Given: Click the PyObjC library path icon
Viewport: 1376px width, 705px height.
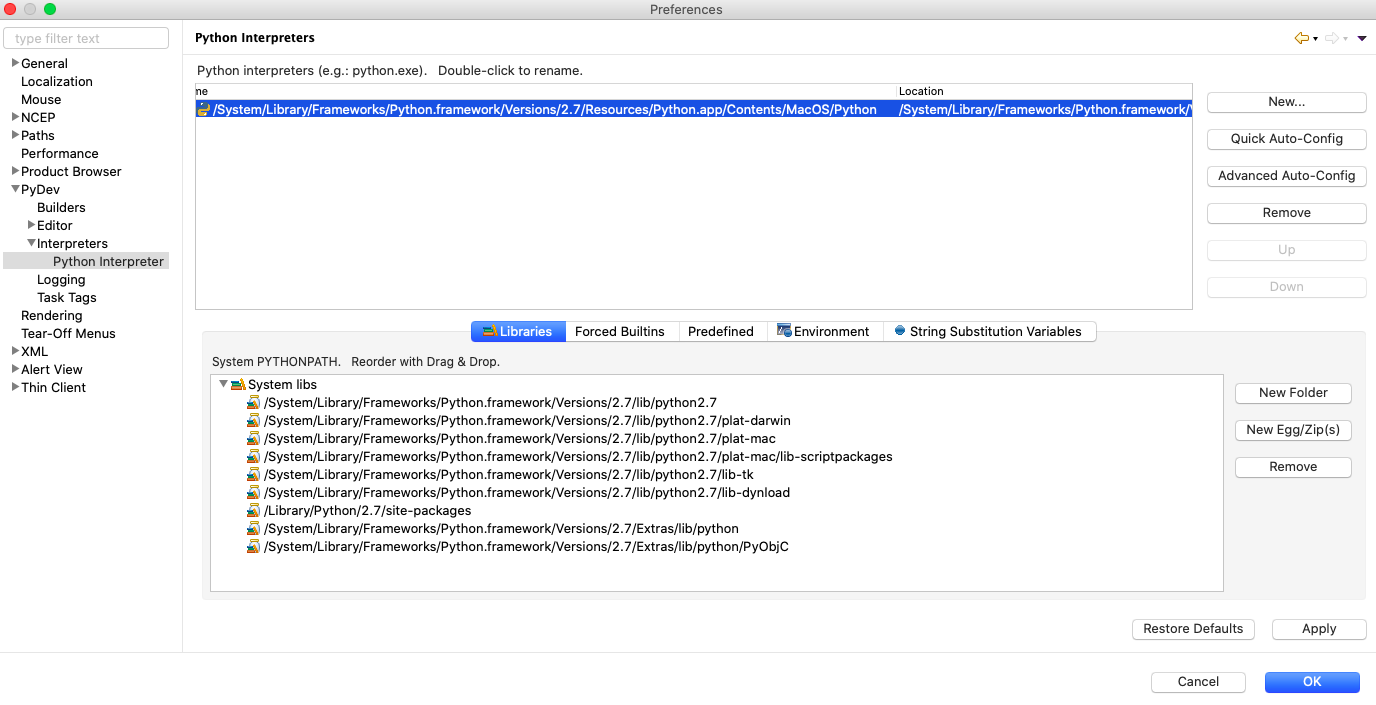Looking at the screenshot, I should (254, 547).
